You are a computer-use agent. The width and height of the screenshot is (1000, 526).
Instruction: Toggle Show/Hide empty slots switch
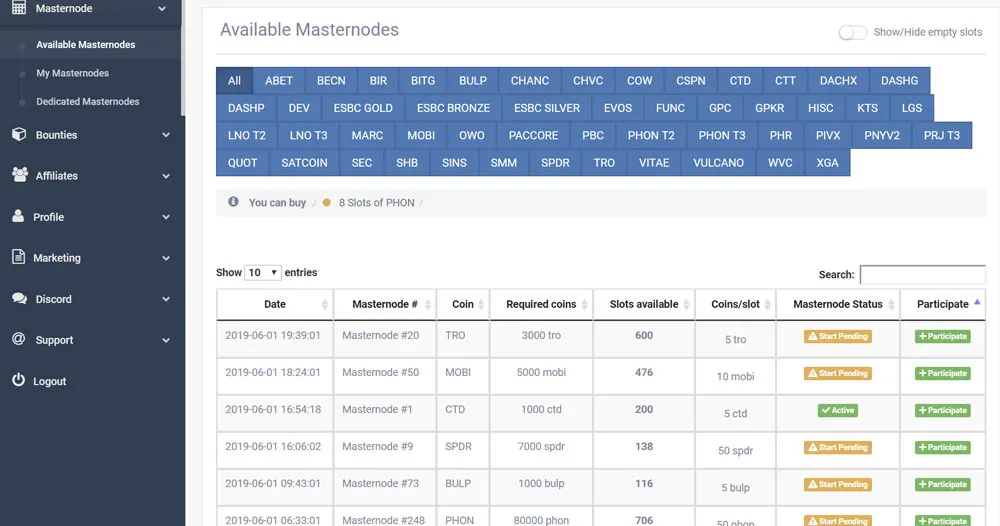click(x=853, y=33)
